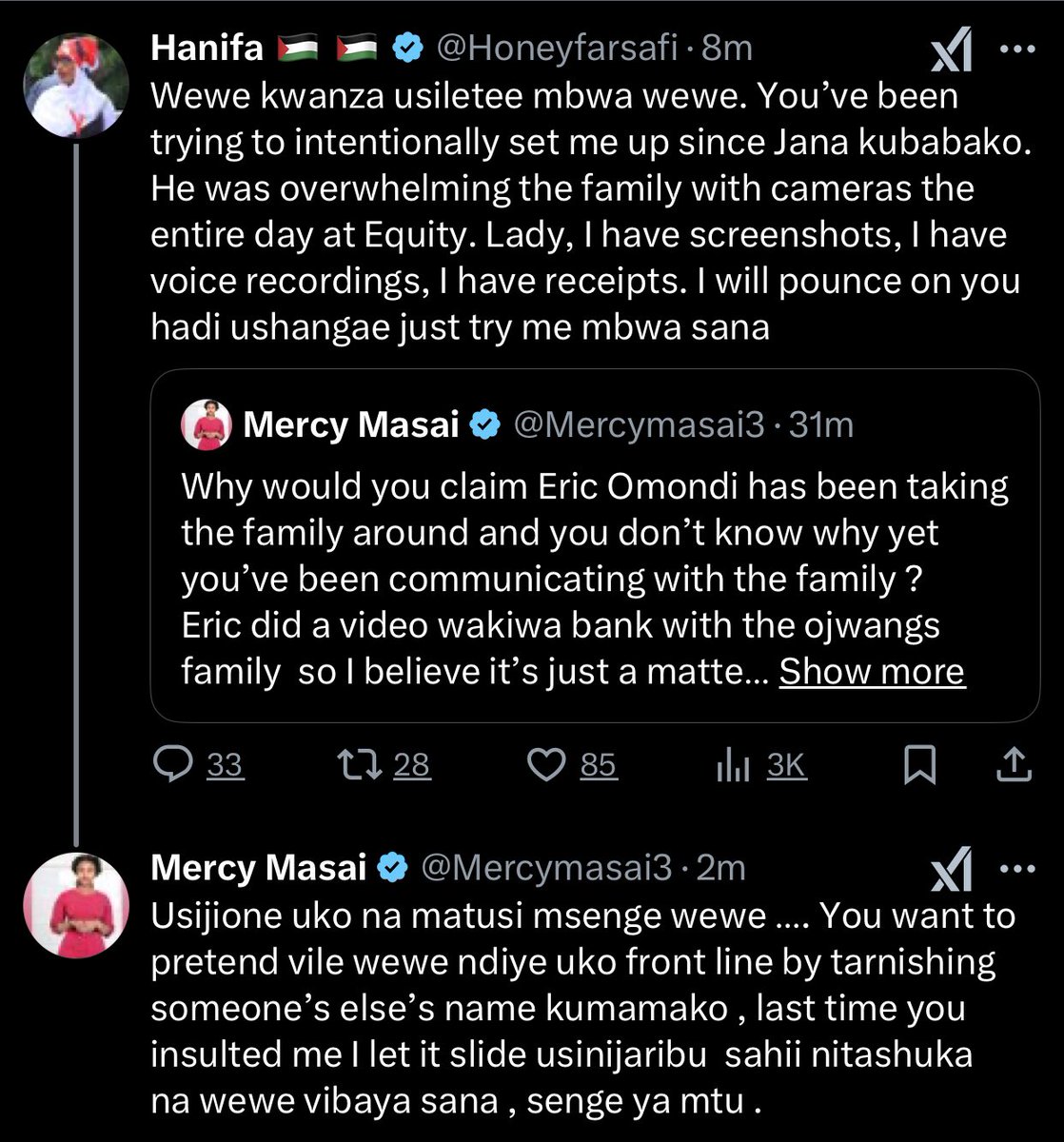Open Grok icon on Hanifa's tweet

tap(951, 55)
